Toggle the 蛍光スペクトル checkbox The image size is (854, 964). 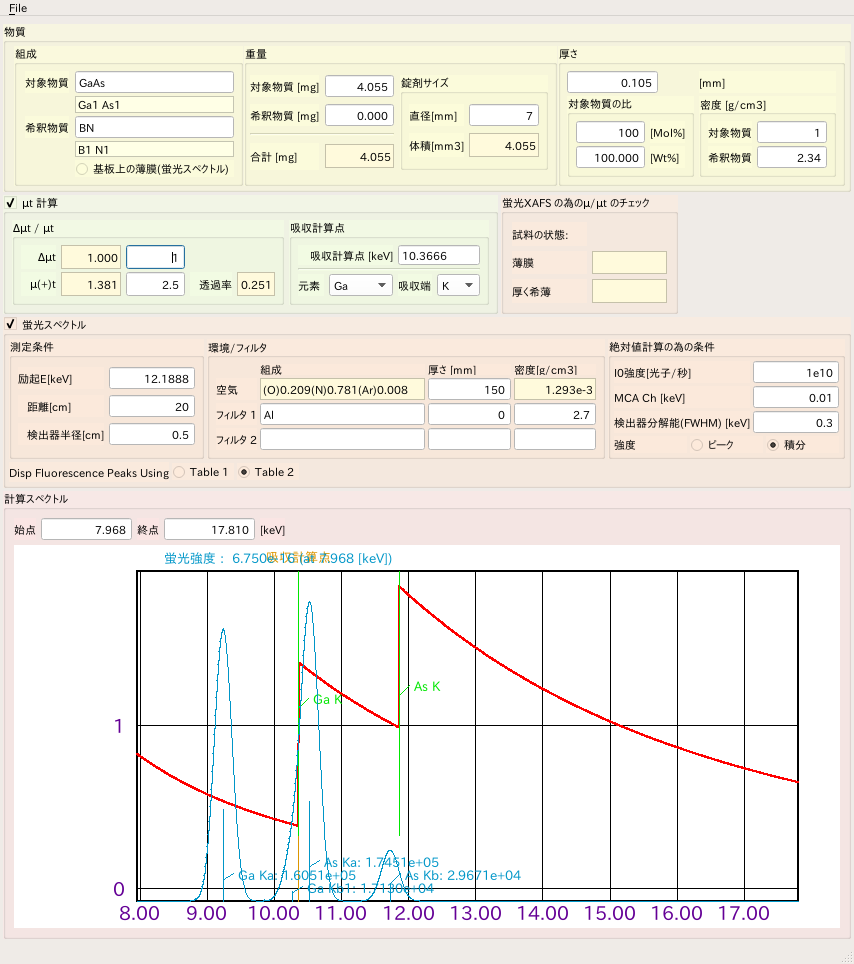(11, 324)
